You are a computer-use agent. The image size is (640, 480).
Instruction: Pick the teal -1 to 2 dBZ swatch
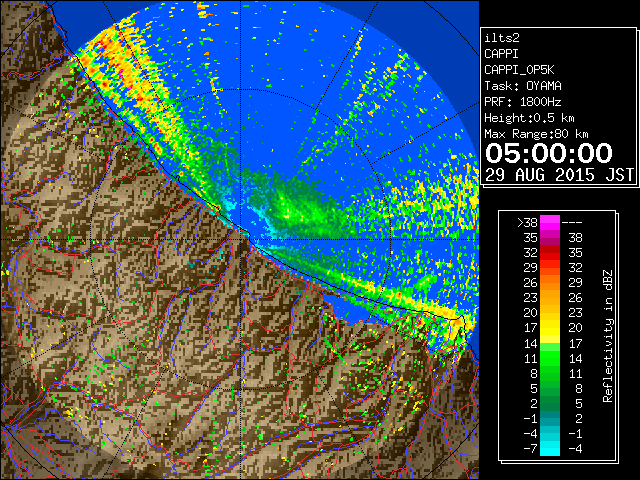550,419
